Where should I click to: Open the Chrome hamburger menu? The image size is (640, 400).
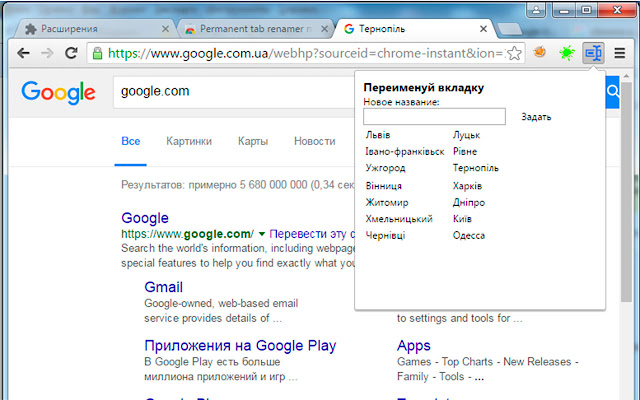coord(620,53)
